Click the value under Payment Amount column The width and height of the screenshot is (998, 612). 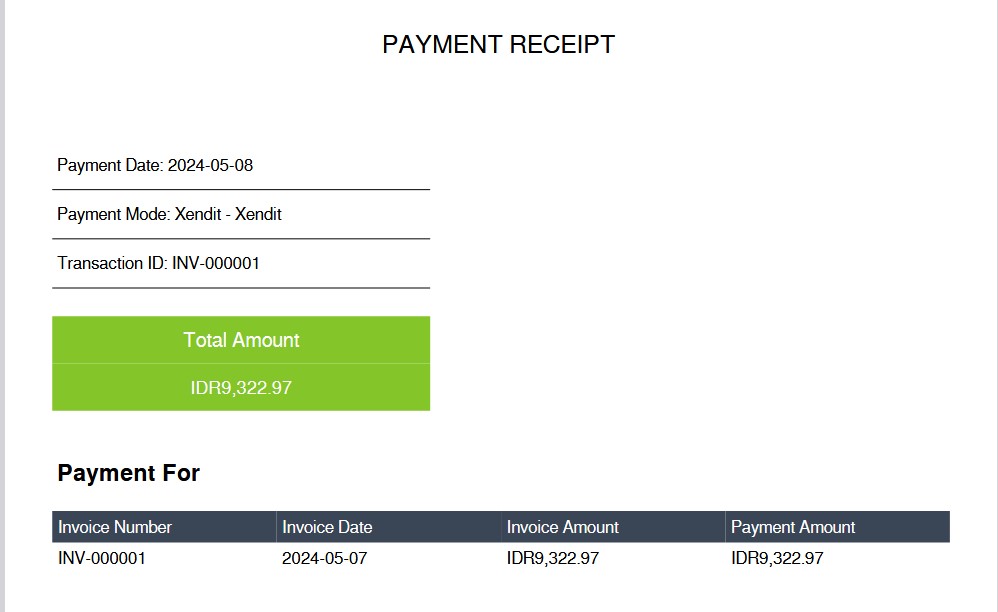777,558
